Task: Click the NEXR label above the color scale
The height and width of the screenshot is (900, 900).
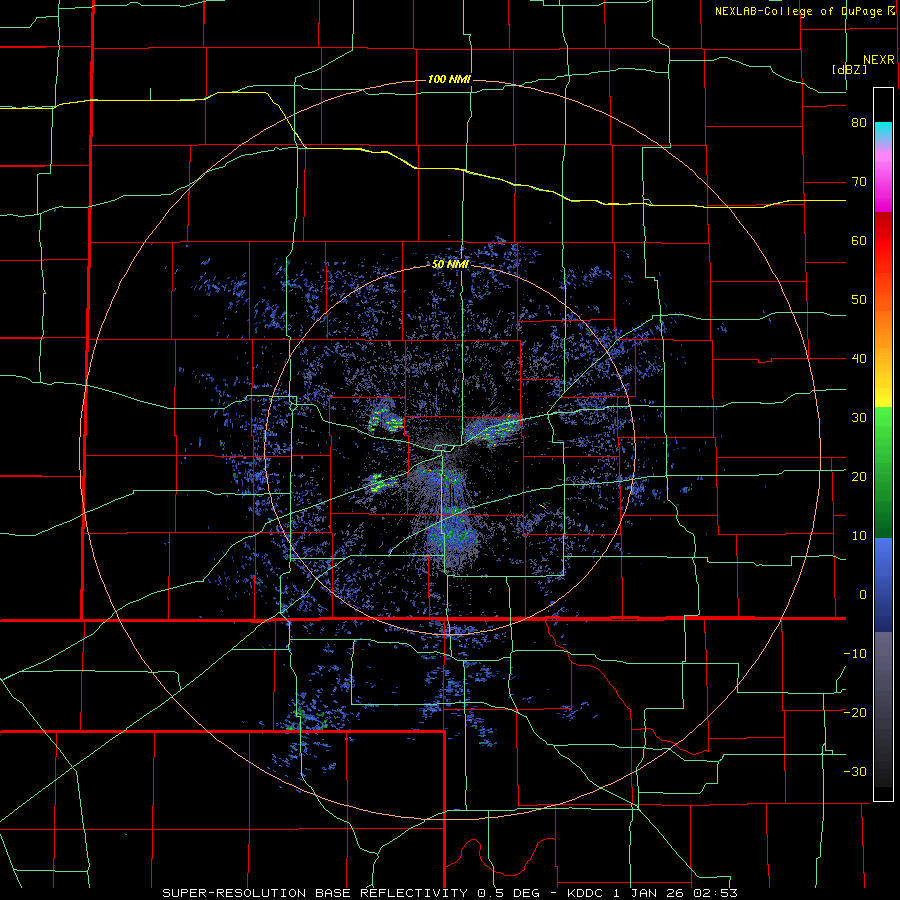Action: coord(878,60)
